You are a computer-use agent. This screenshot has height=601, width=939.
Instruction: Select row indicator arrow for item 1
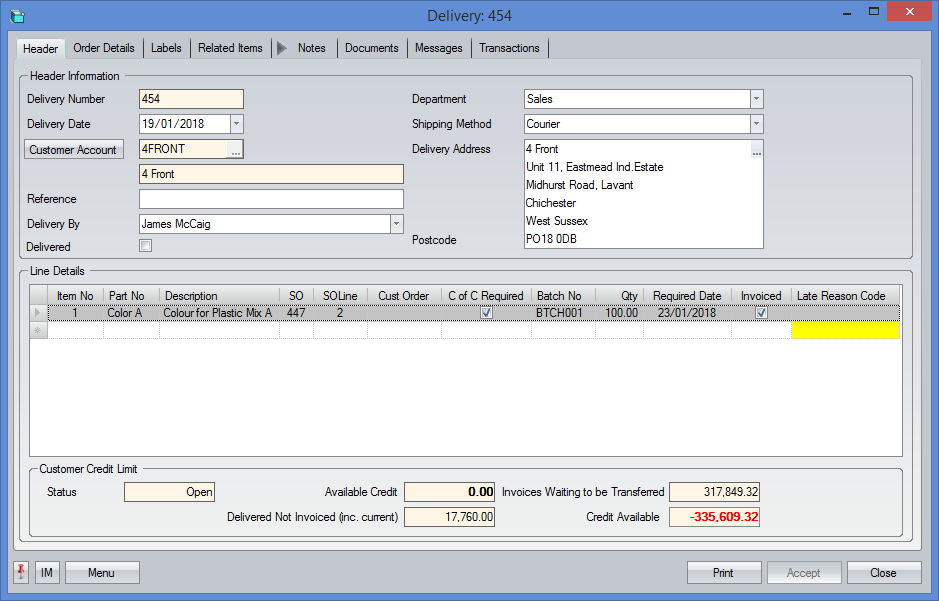(39, 313)
